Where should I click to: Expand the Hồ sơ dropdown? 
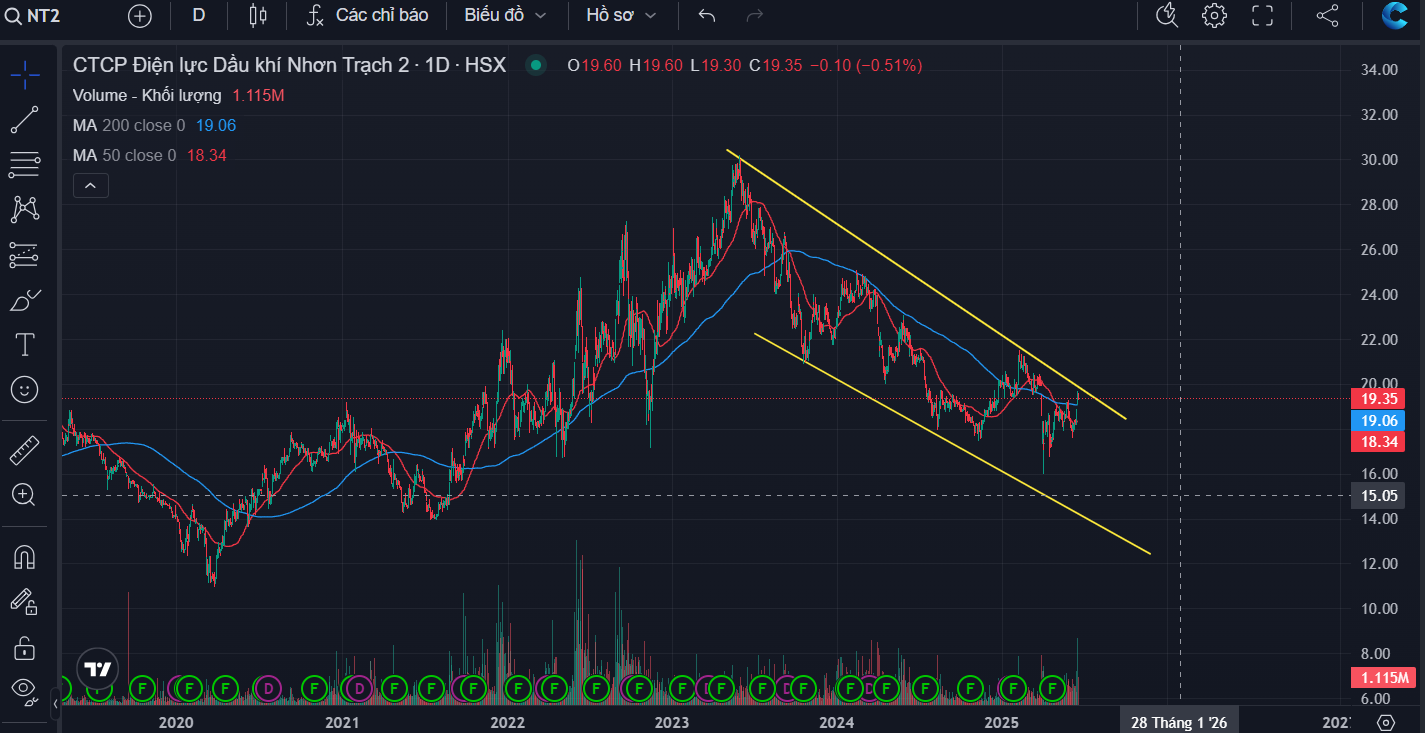pyautogui.click(x=621, y=15)
